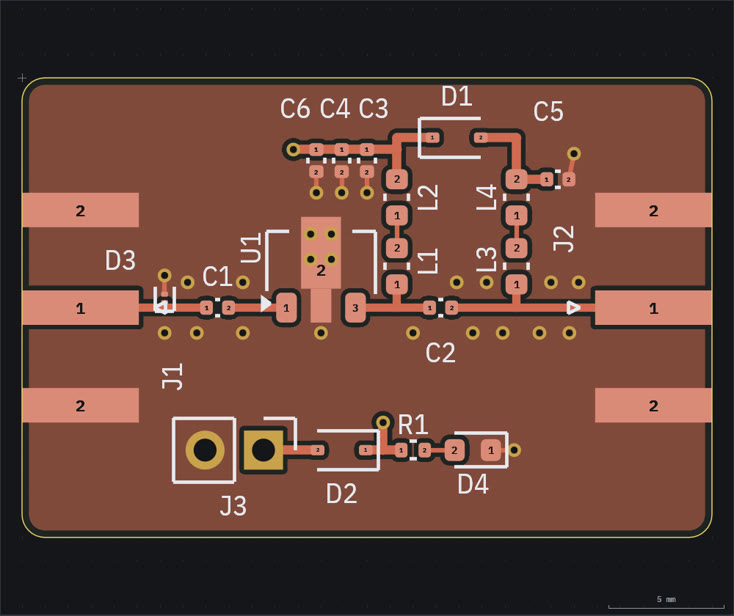
Task: Select L1 pad 2
Action: pos(397,248)
